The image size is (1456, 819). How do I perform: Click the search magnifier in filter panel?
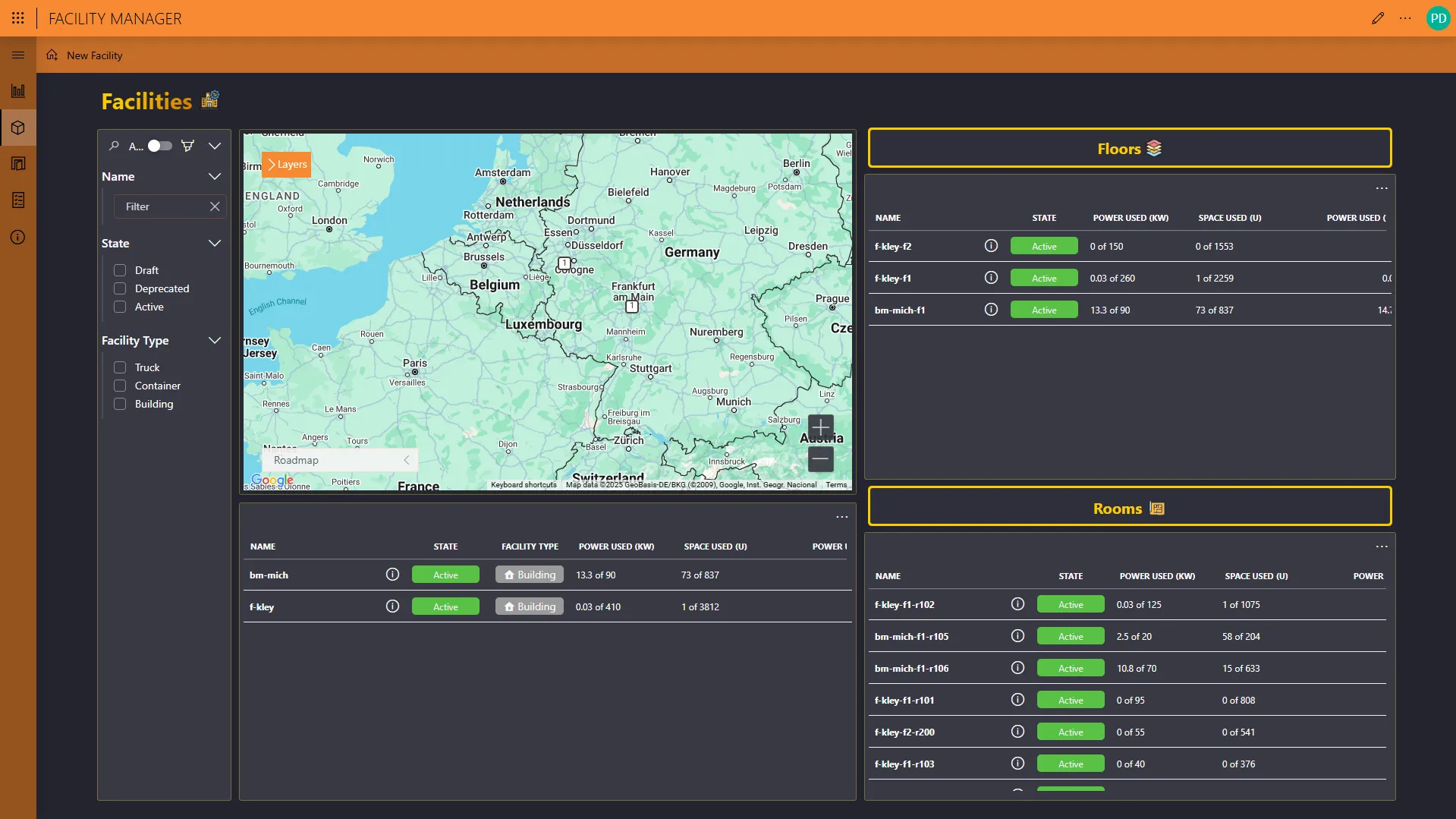click(x=114, y=146)
